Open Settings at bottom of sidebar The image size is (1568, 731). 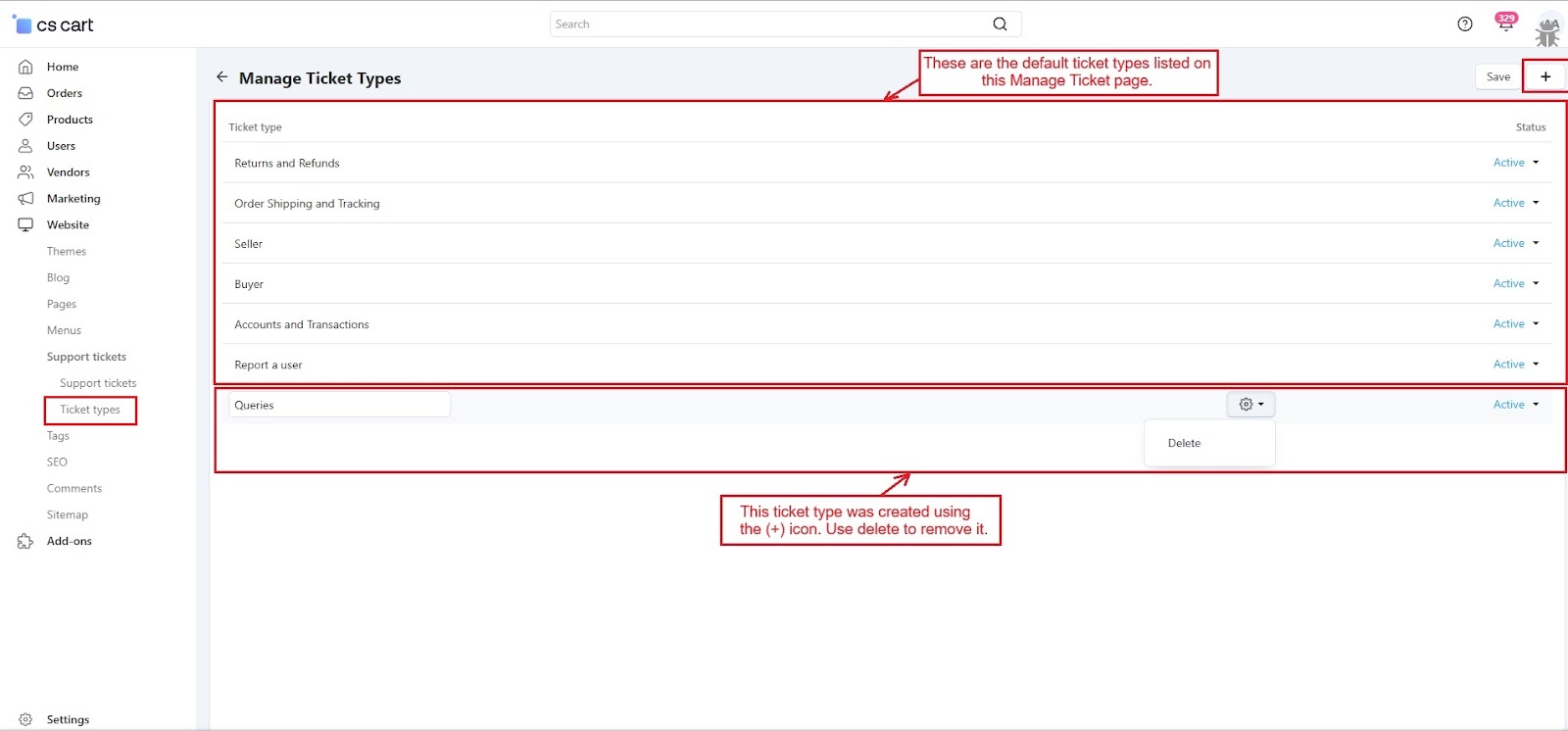pyautogui.click(x=68, y=719)
